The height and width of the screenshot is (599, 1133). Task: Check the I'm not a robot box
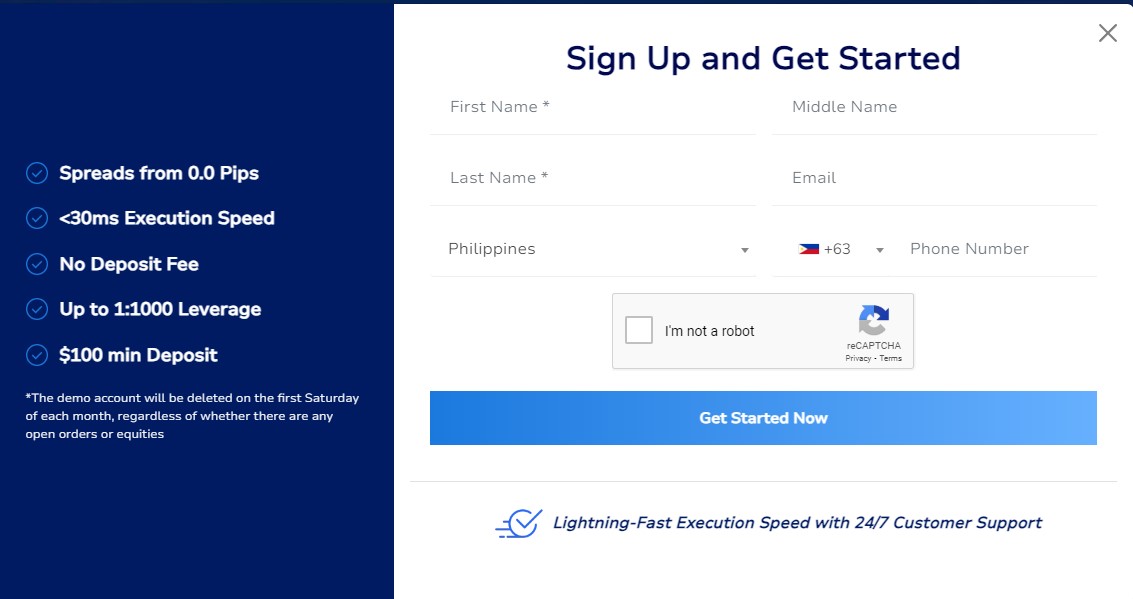(x=639, y=330)
